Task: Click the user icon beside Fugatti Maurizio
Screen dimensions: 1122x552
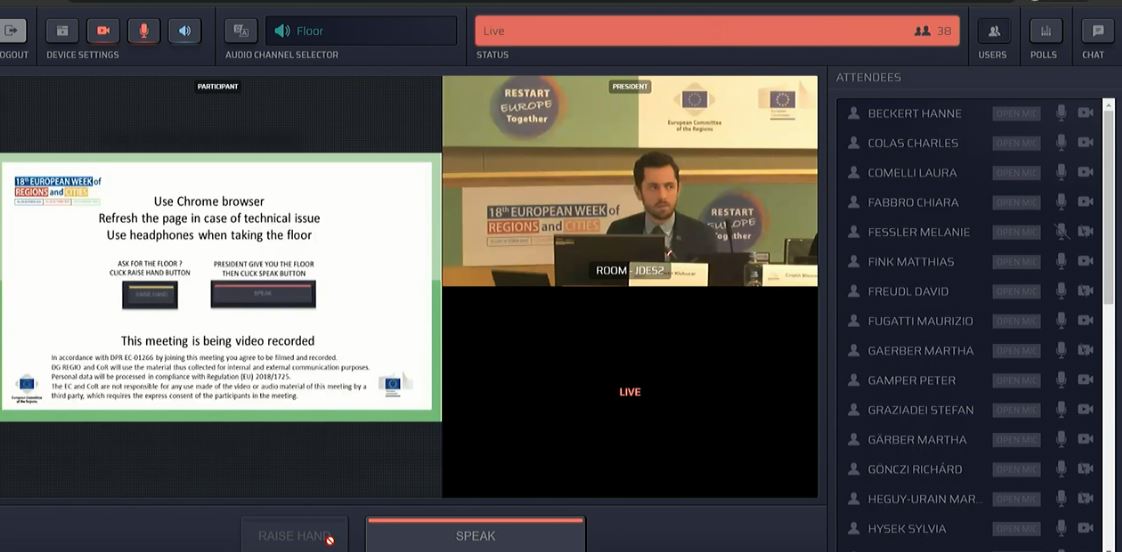Action: point(853,321)
